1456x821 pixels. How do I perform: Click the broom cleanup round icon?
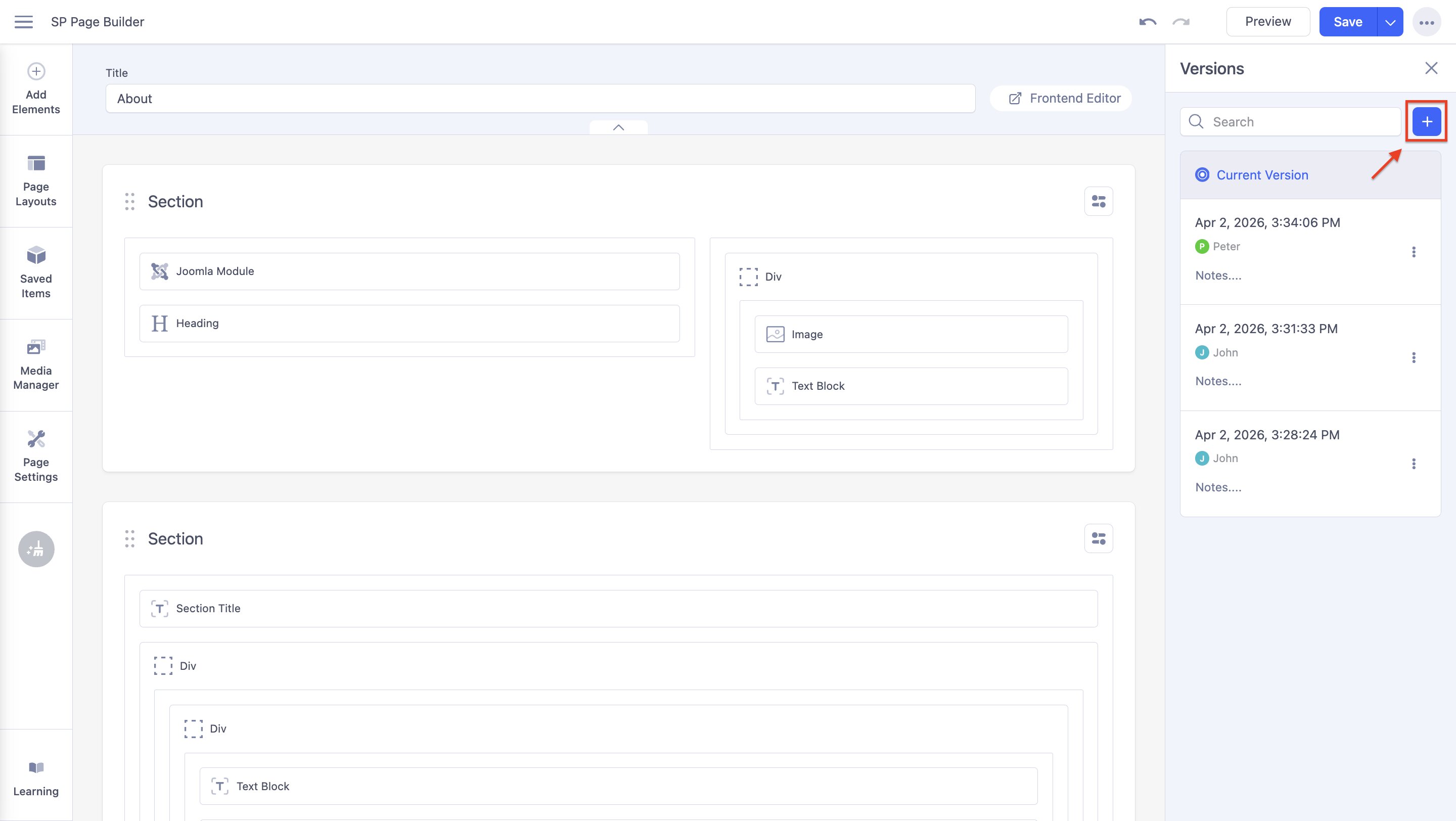36,549
